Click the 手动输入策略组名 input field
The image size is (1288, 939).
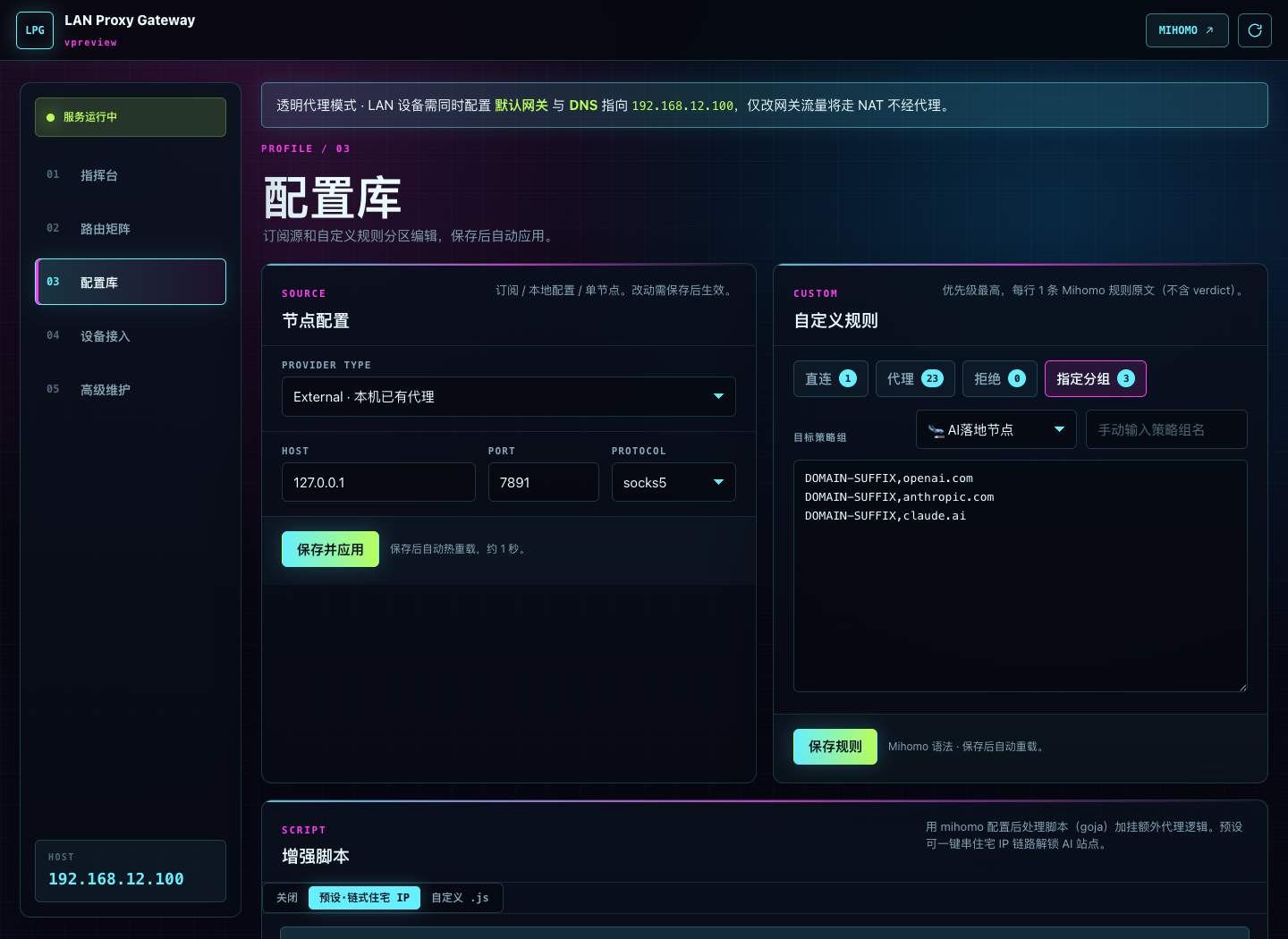click(1166, 429)
